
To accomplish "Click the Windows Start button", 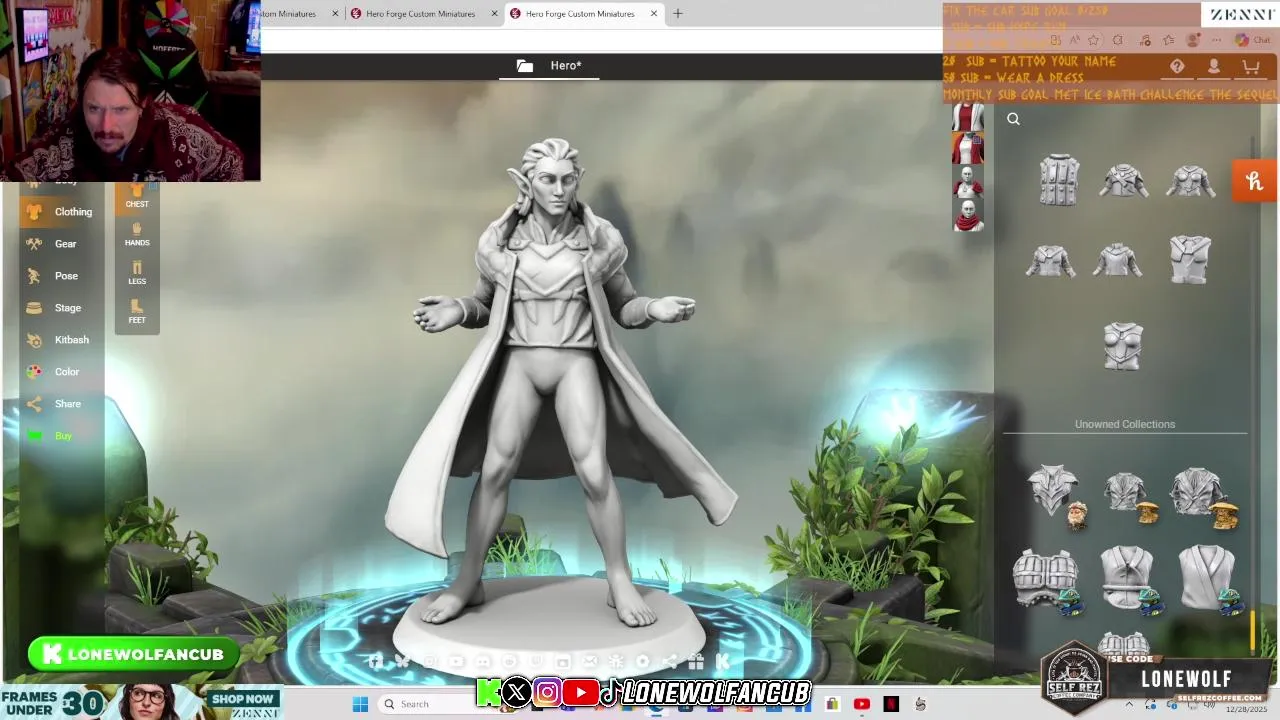I will (x=360, y=704).
